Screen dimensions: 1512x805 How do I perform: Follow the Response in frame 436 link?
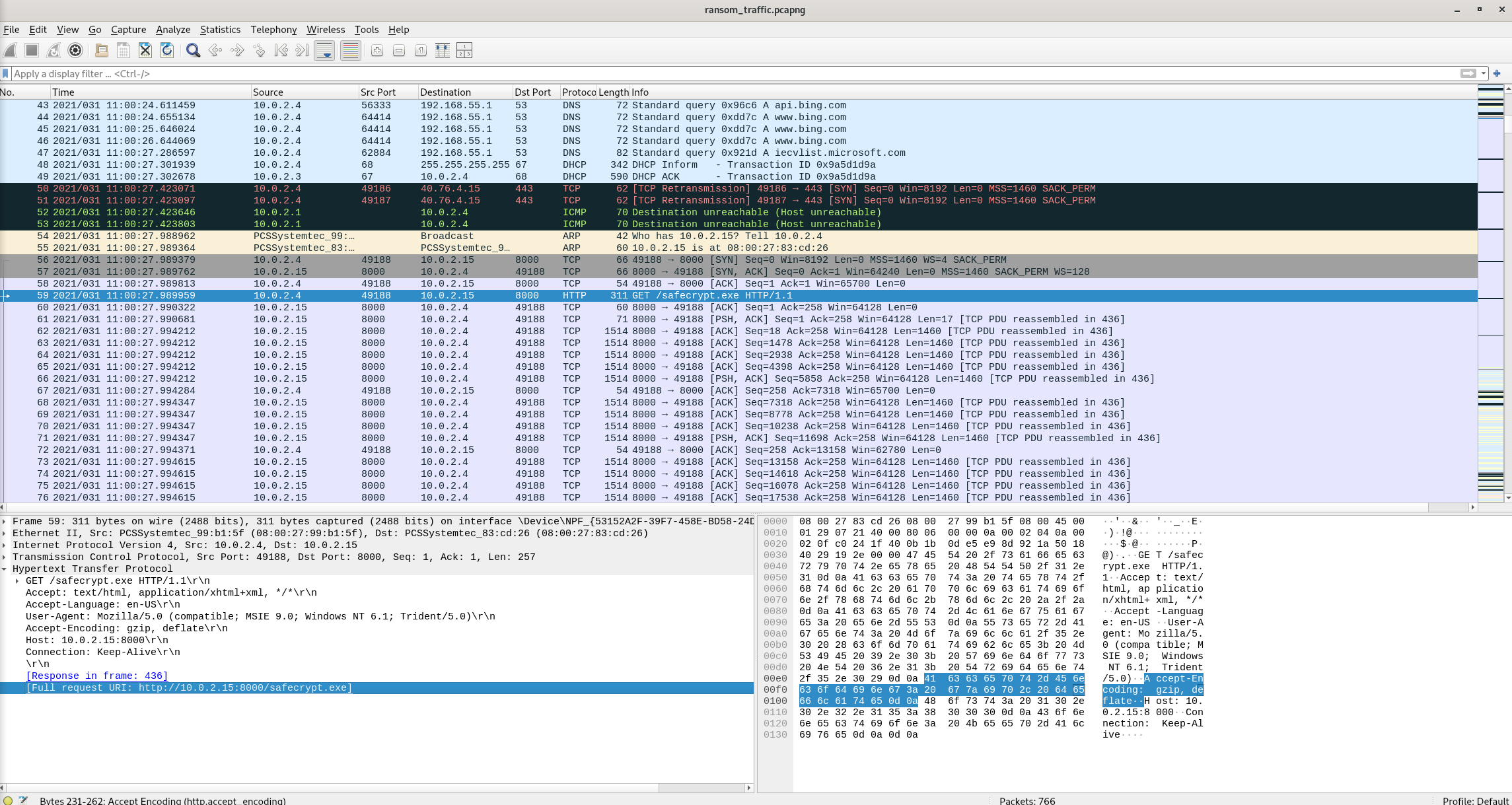click(x=96, y=676)
